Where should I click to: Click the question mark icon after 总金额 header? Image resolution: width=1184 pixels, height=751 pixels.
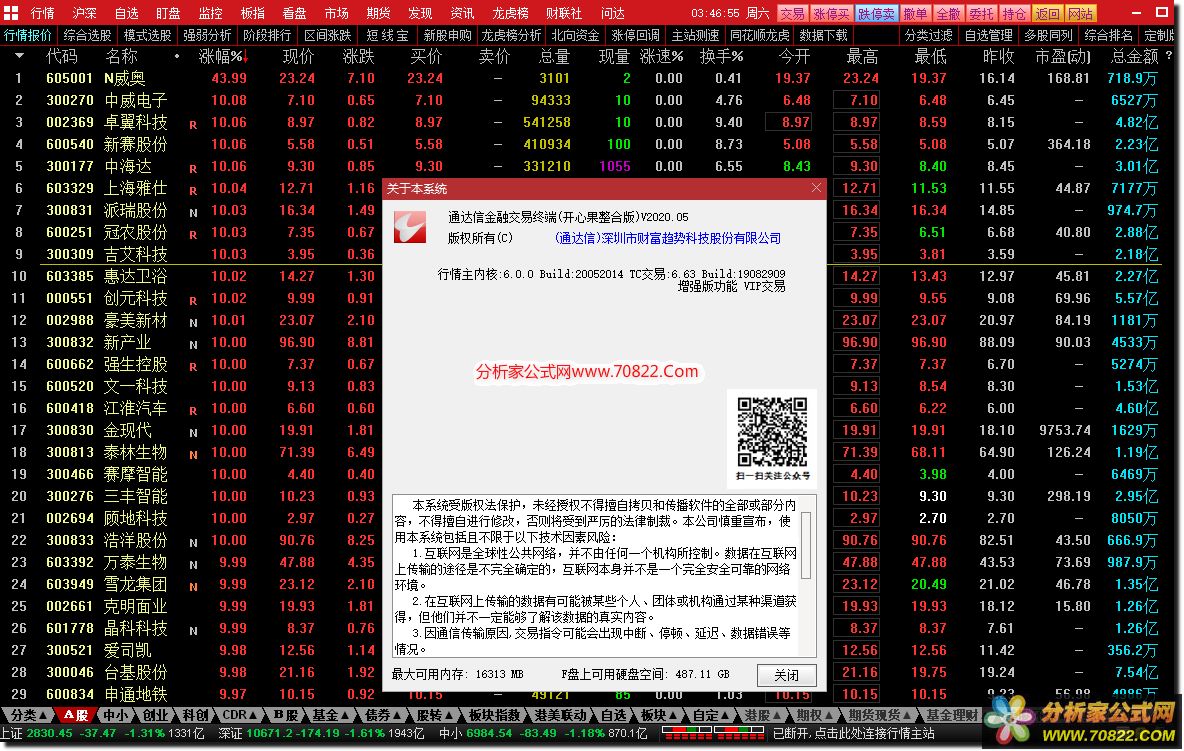click(1169, 56)
